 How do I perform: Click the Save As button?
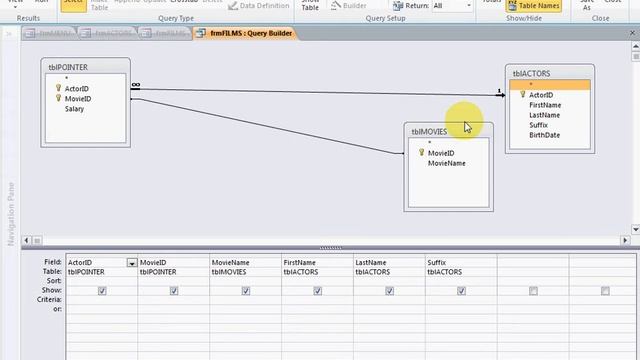click(x=587, y=5)
